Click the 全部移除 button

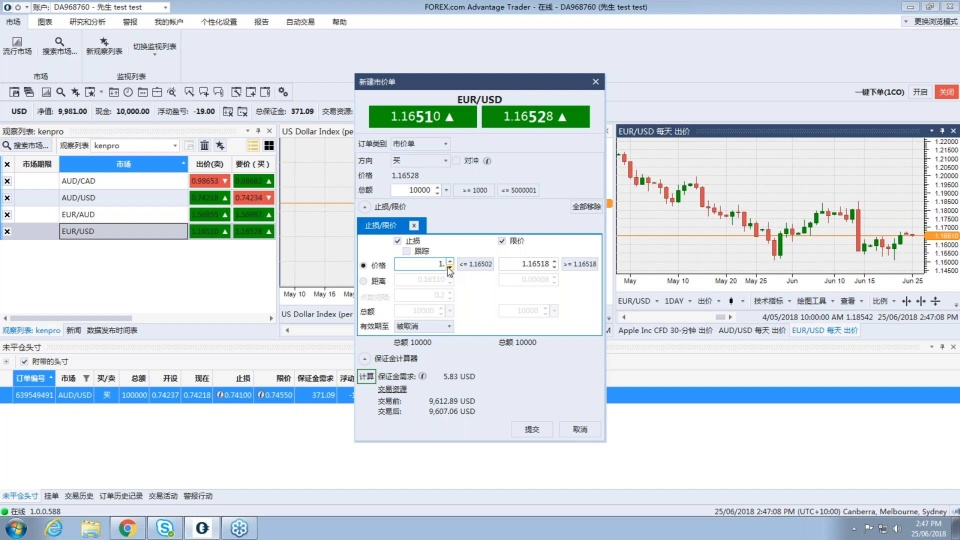coord(586,207)
